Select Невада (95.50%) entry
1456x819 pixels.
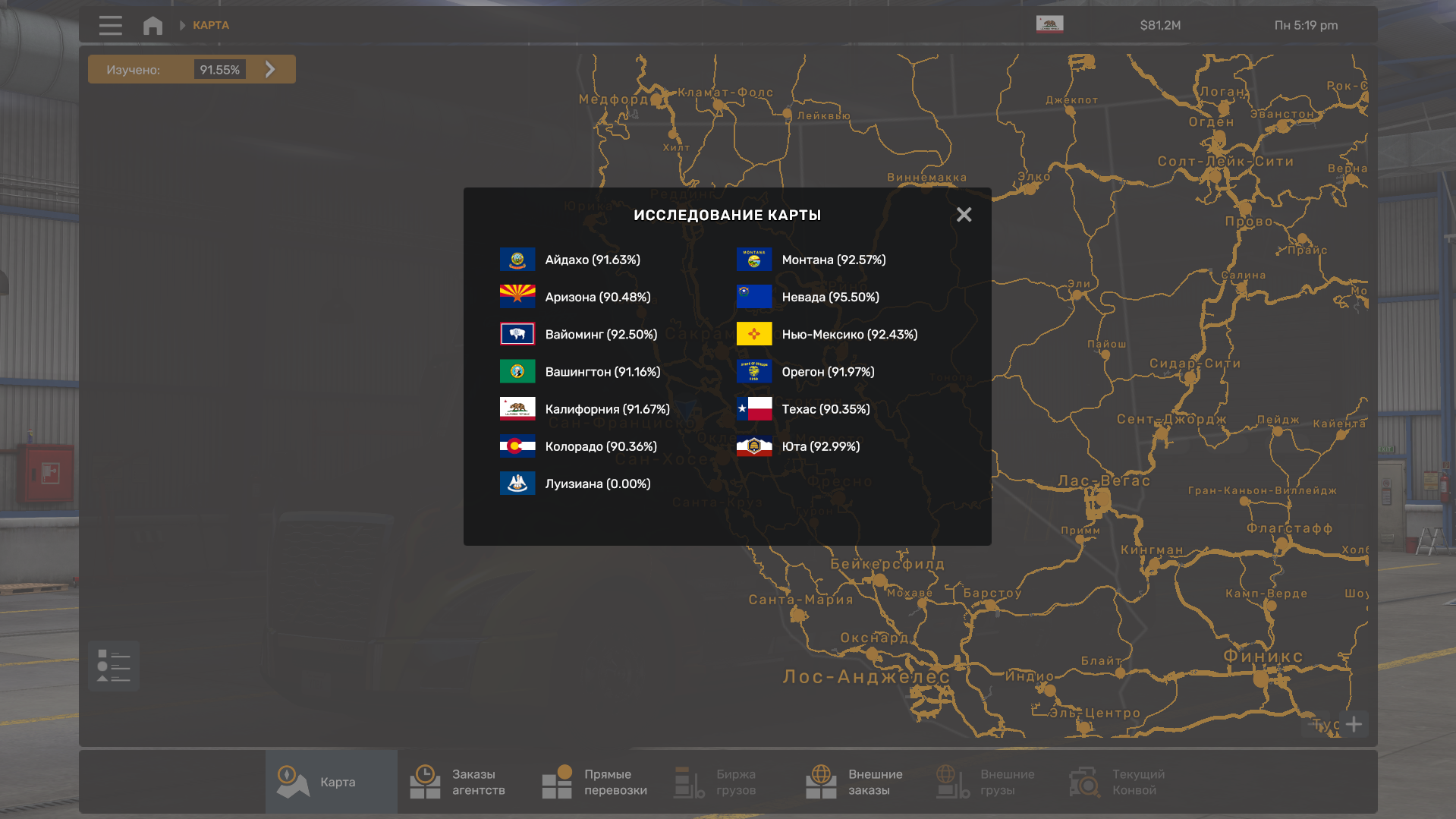point(831,297)
